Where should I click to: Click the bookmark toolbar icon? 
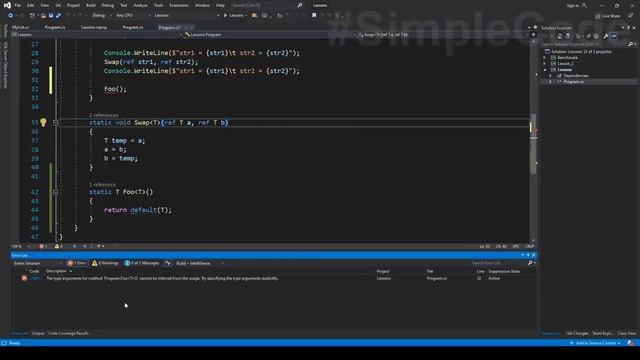pos(314,16)
